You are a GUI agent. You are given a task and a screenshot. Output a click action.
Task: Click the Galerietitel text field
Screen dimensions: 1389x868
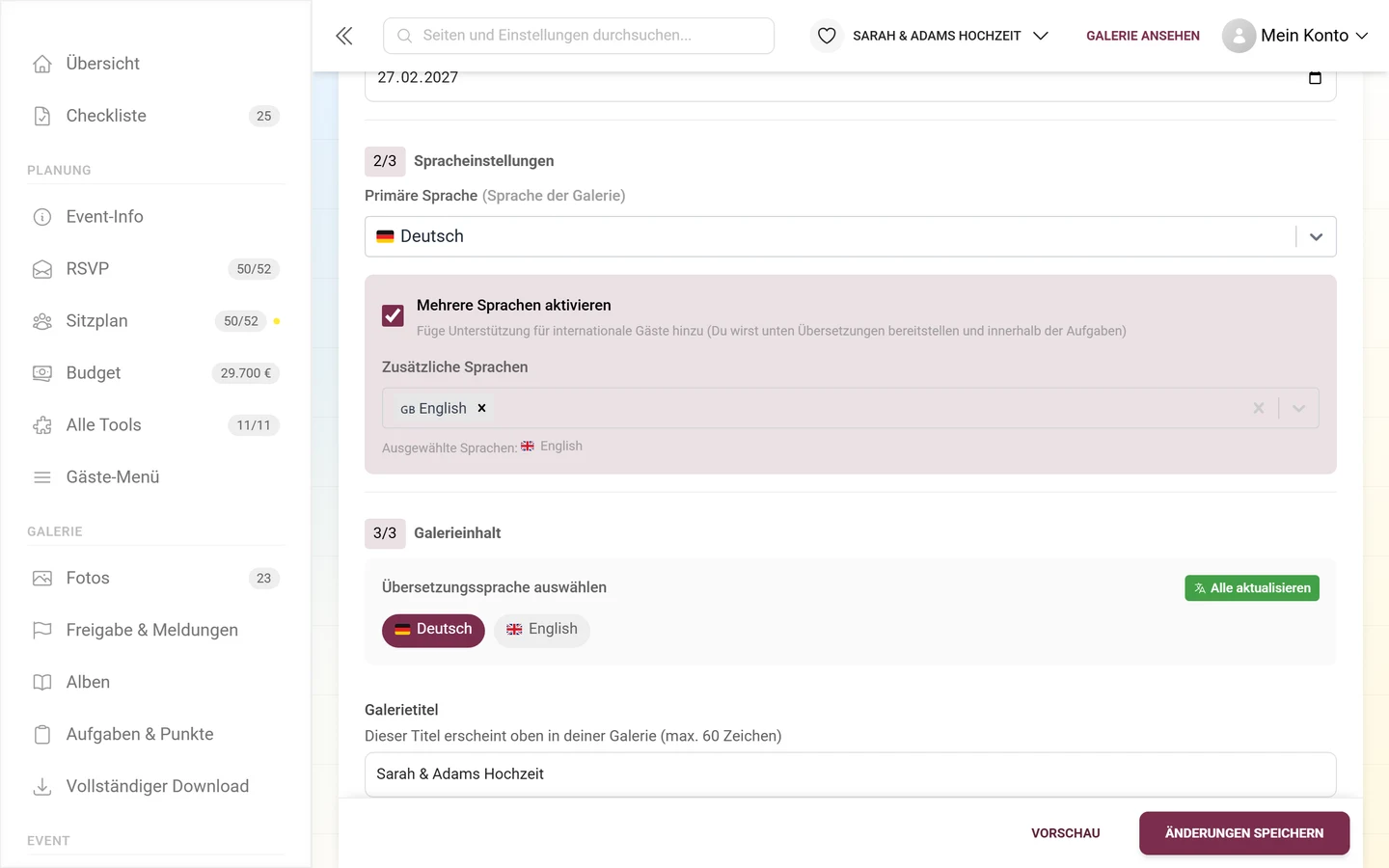[850, 774]
